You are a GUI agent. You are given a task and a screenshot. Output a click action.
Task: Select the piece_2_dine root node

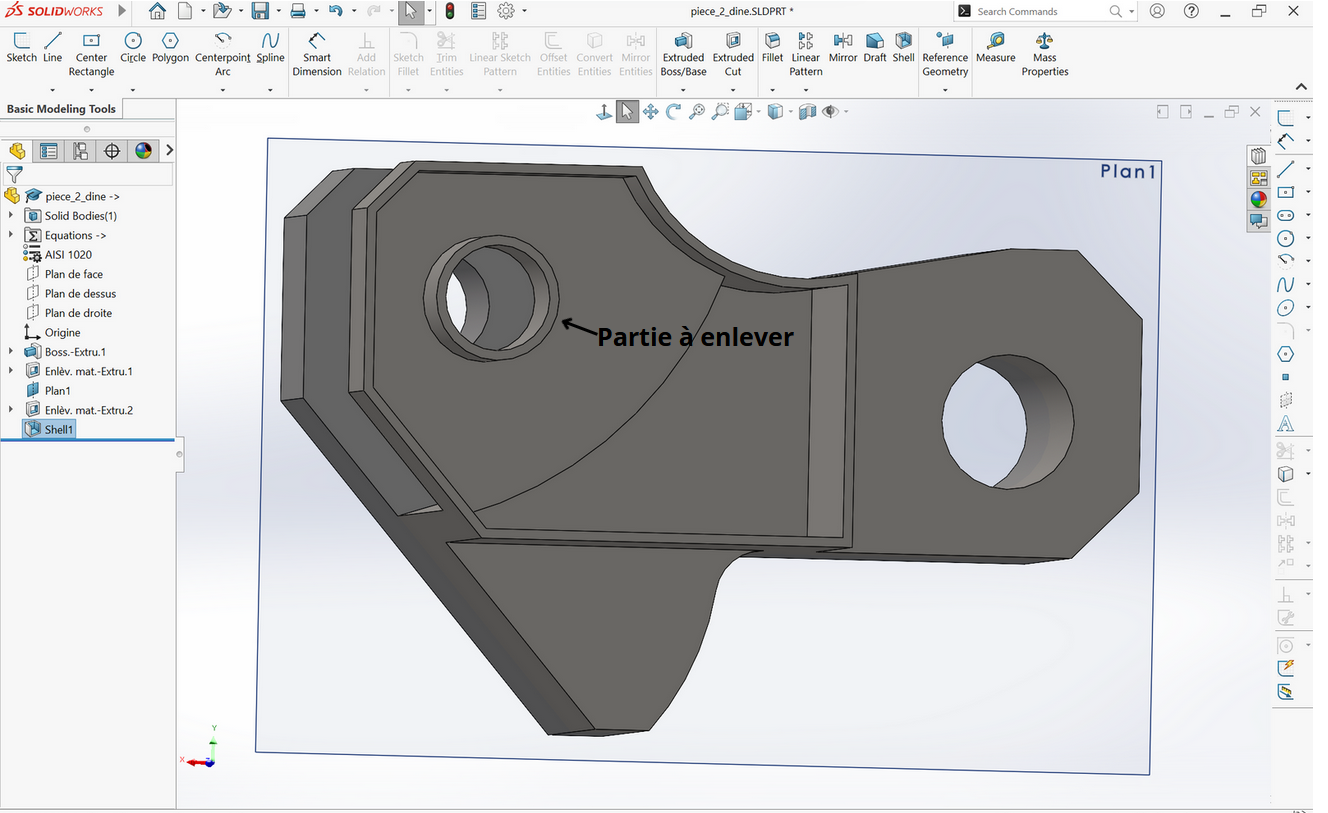82,196
